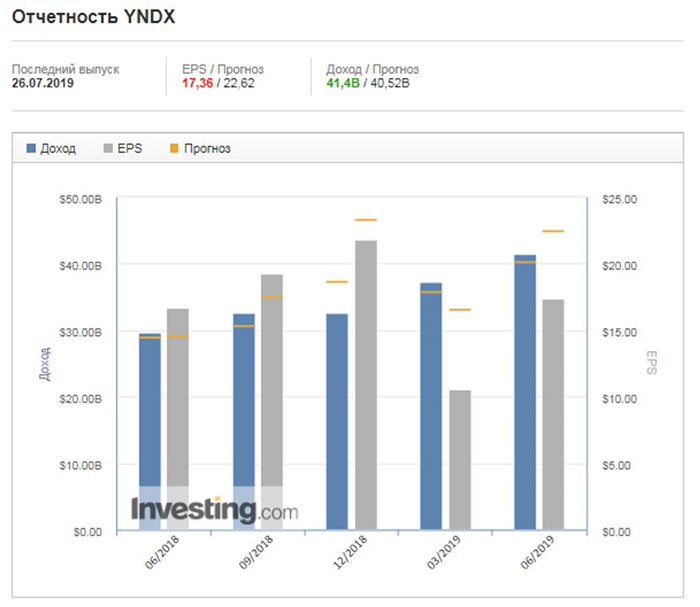700x607 pixels.
Task: Select the 09/2018 blue revenue bar
Action: tap(244, 422)
